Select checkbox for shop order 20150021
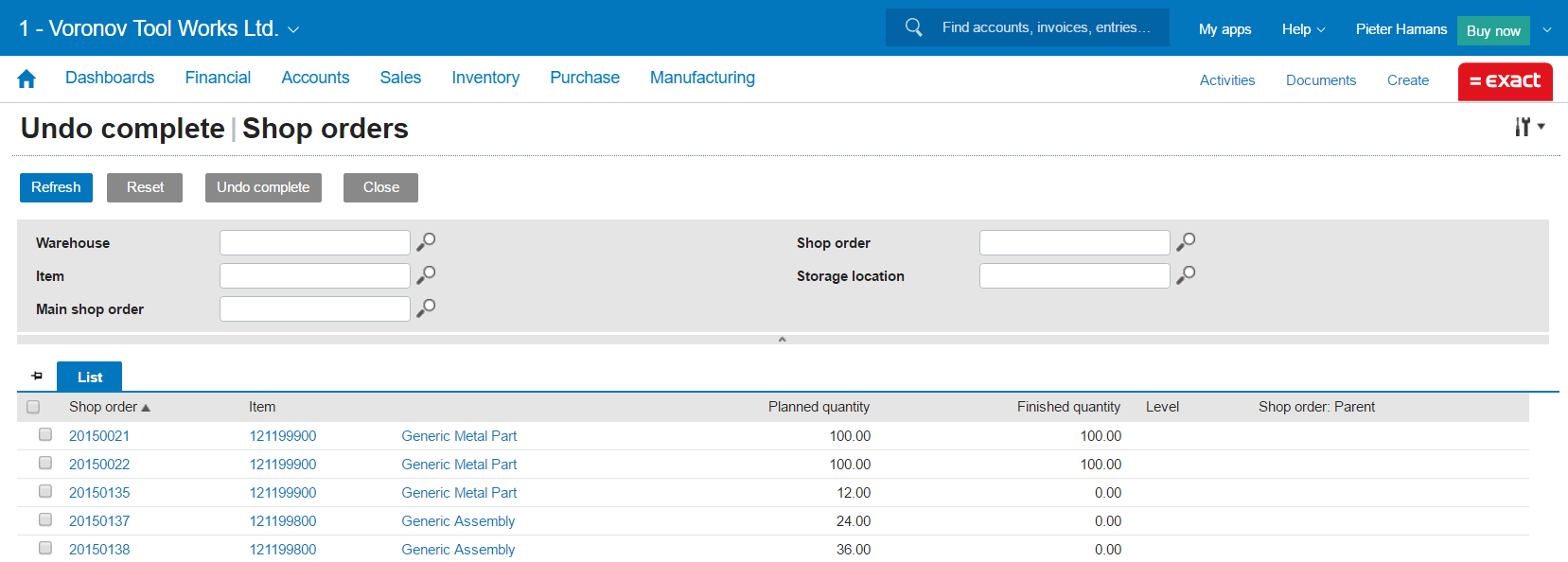 [x=45, y=435]
